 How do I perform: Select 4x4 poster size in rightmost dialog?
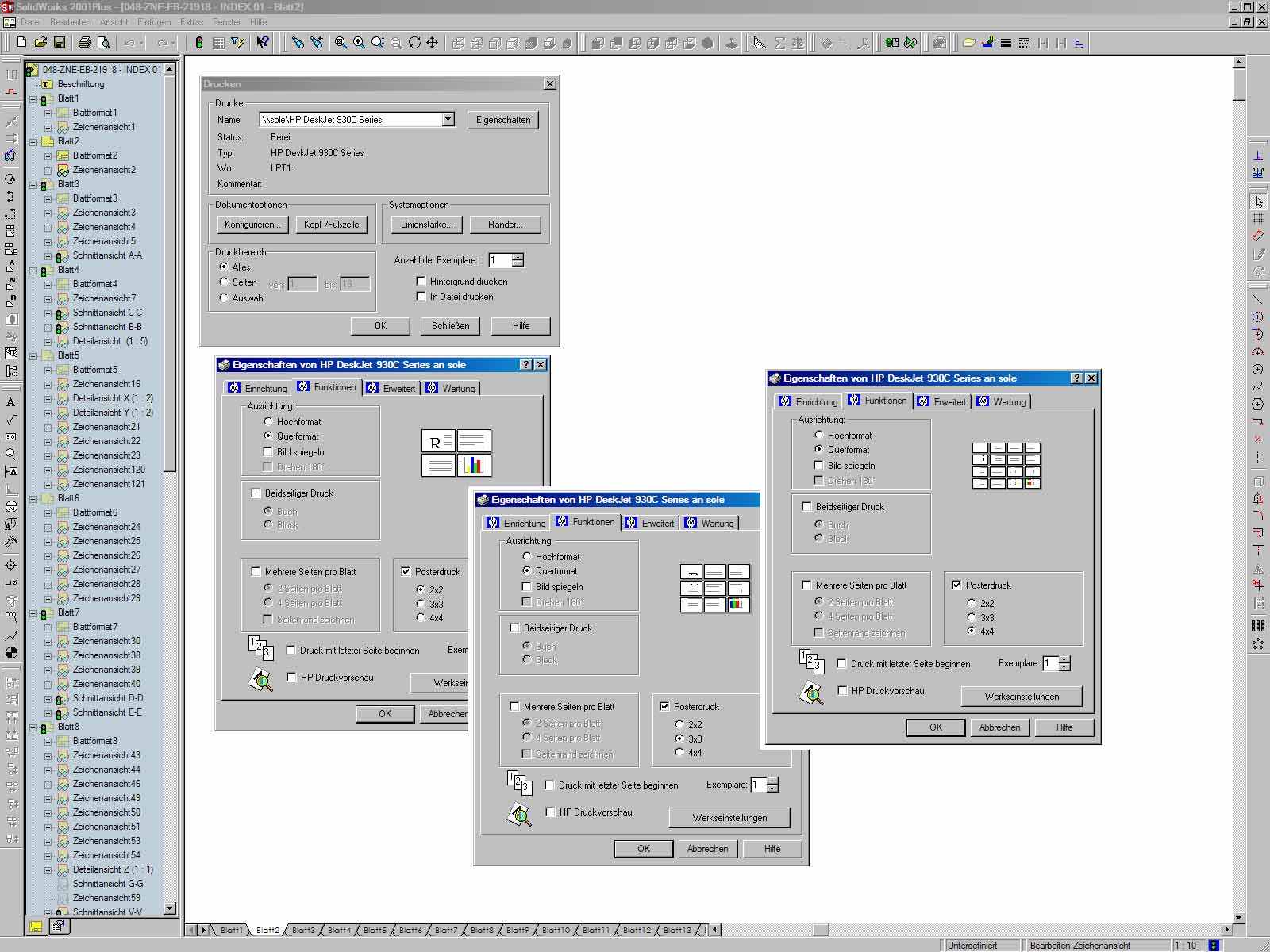pos(972,631)
